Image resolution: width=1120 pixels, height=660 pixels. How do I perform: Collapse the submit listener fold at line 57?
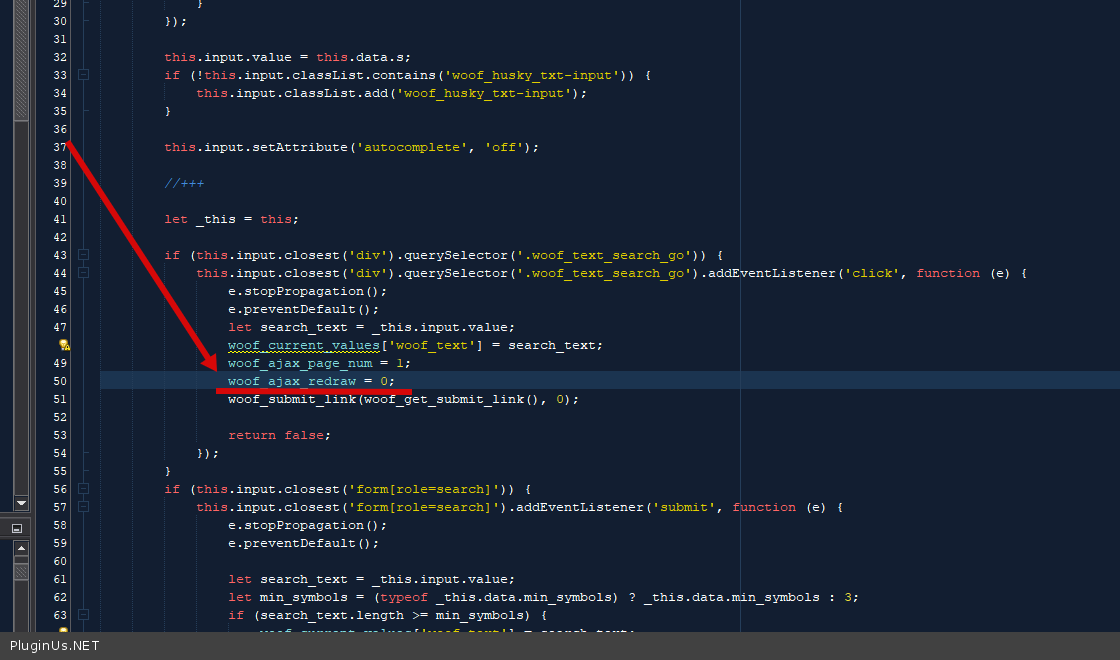pyautogui.click(x=83, y=507)
